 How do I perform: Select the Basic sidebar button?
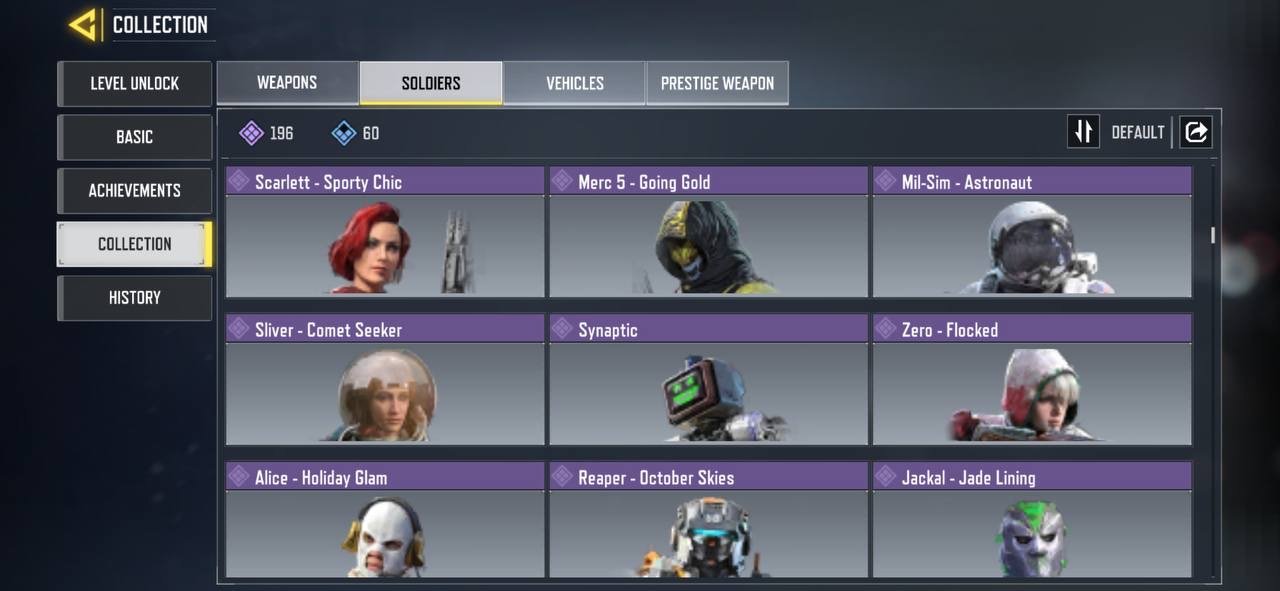tap(134, 137)
